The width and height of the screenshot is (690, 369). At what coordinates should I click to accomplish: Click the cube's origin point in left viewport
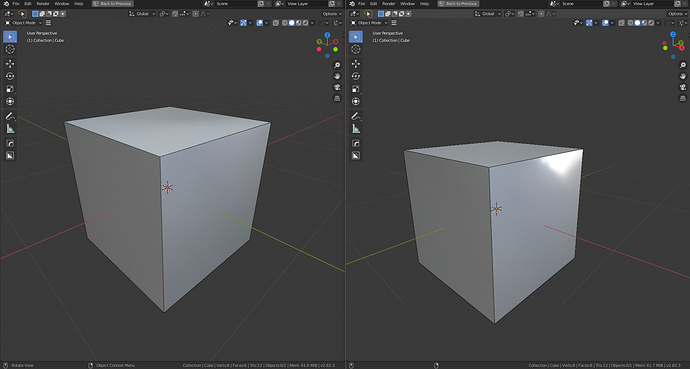[x=167, y=188]
